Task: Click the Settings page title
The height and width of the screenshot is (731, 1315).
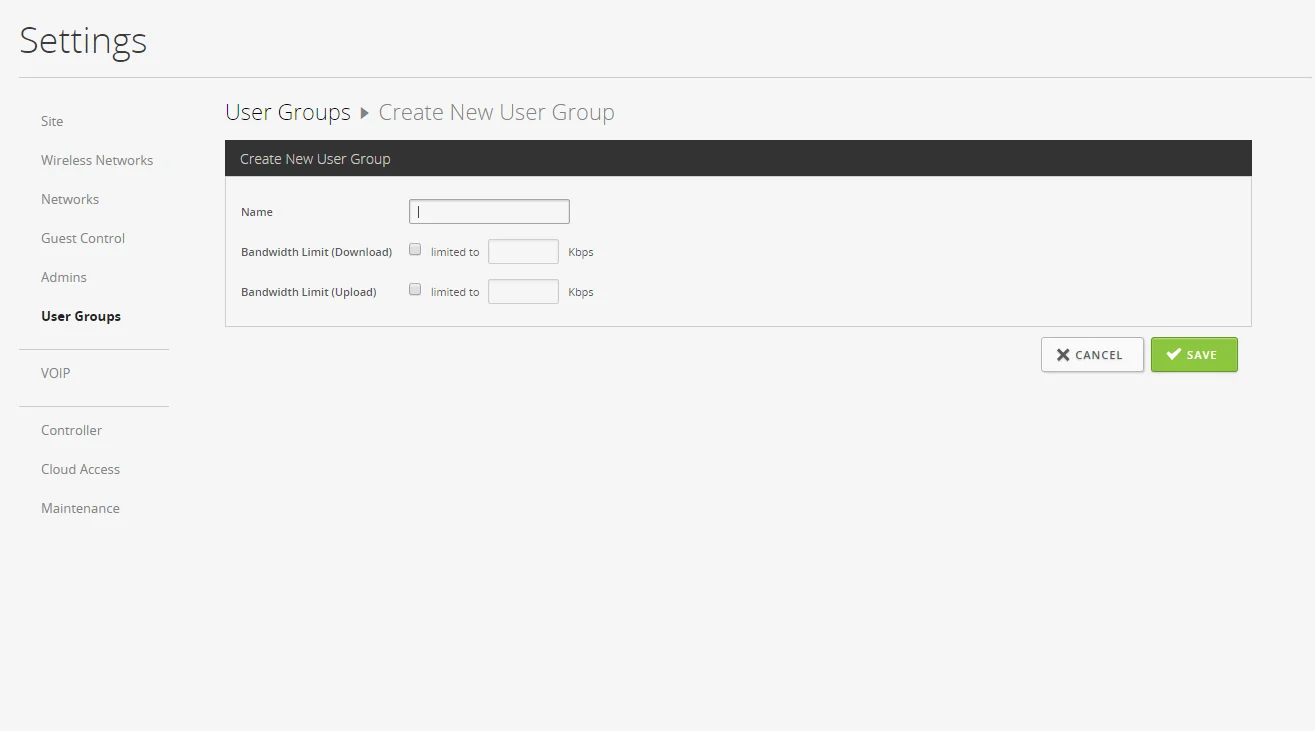Action: [83, 41]
